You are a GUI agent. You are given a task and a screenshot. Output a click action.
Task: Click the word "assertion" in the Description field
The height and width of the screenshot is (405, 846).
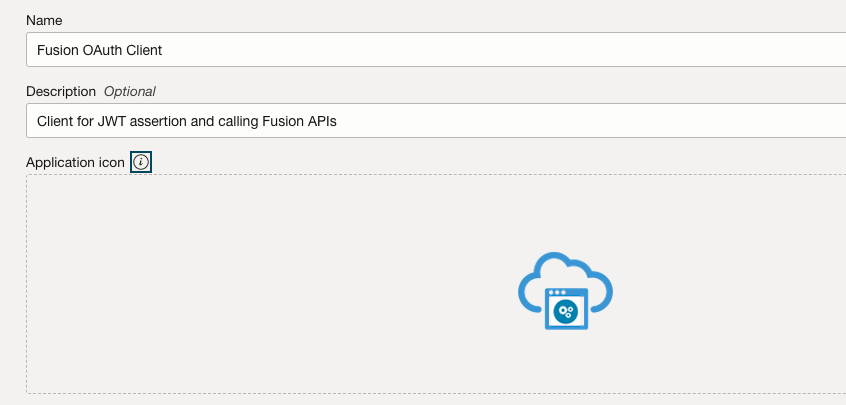[x=166, y=121]
